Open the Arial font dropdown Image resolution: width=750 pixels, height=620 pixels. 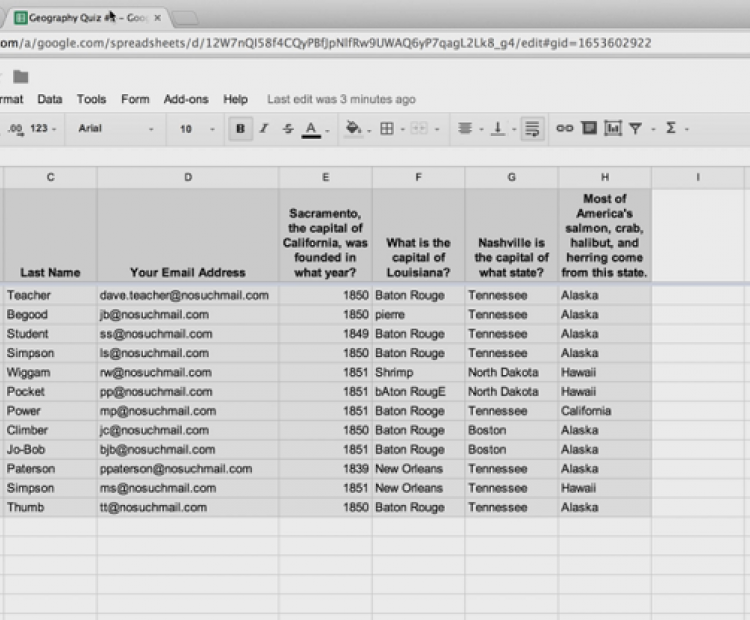pos(116,129)
